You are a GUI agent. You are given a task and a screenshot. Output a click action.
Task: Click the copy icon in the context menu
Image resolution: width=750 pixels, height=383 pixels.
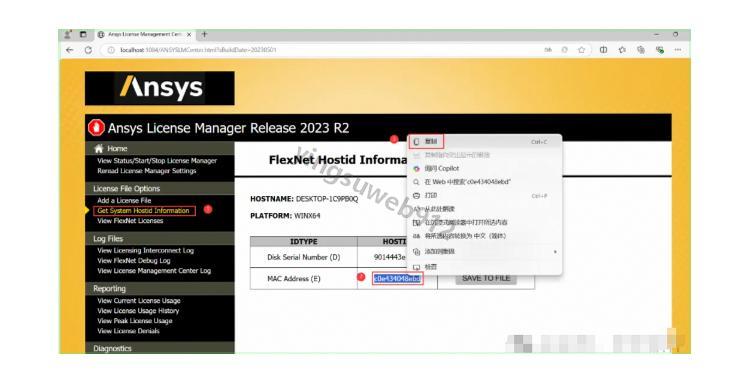tap(416, 142)
